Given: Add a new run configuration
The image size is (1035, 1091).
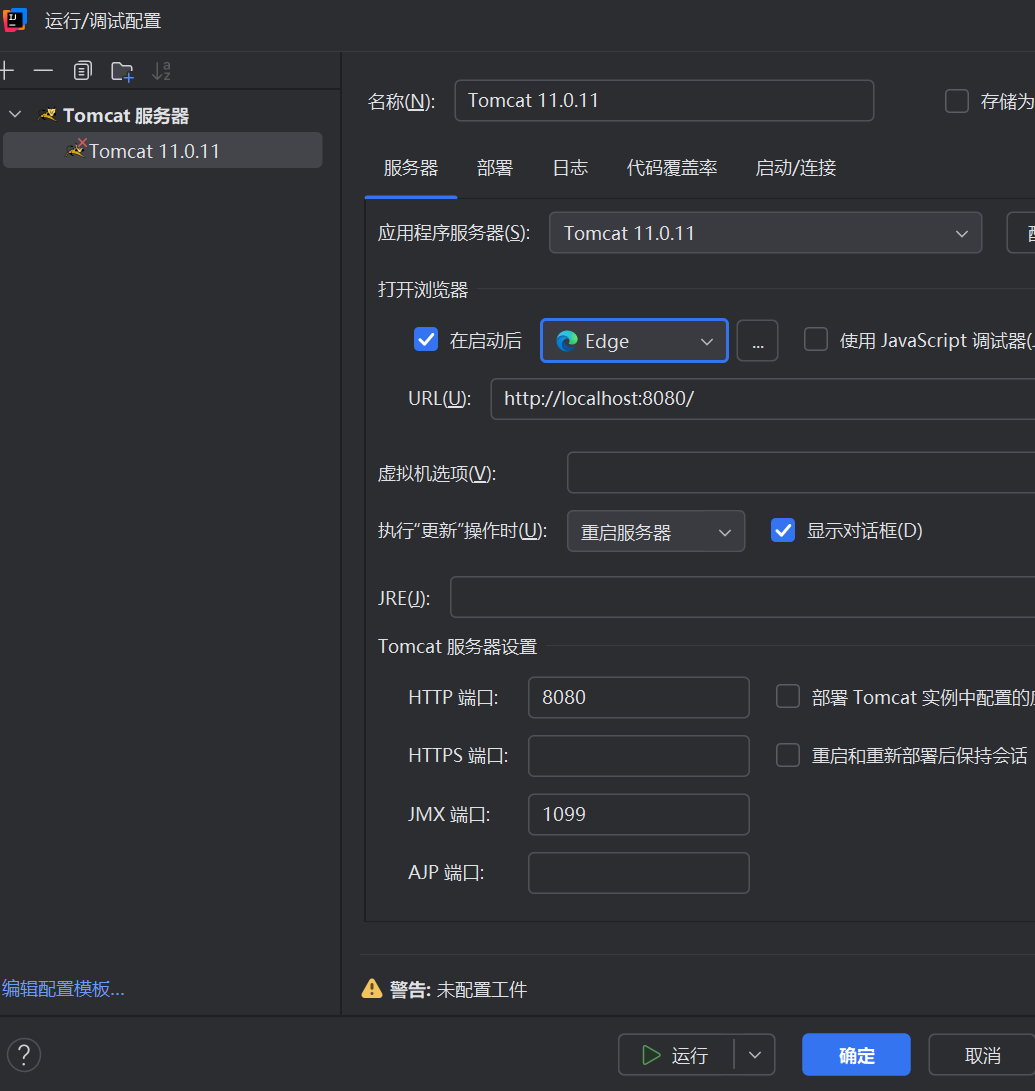Looking at the screenshot, I should coord(7,70).
